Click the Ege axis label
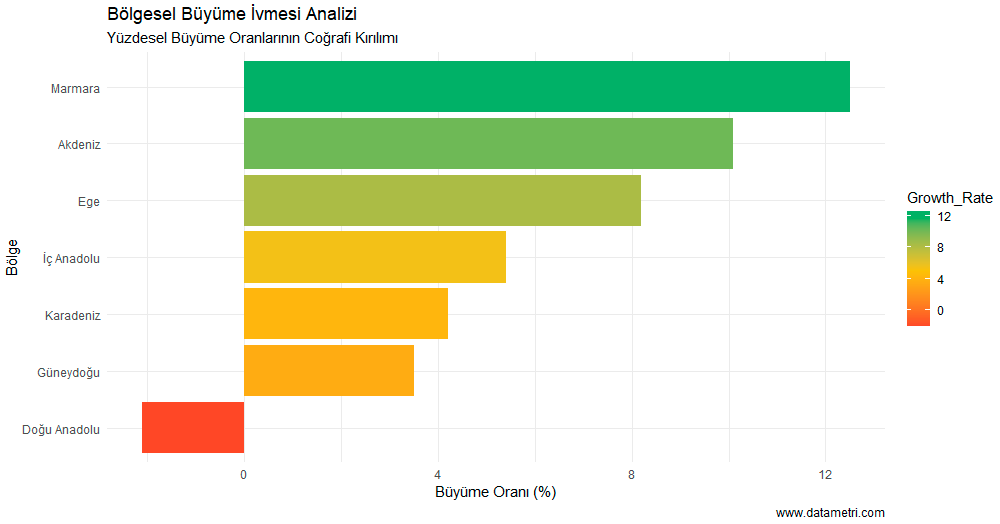The height and width of the screenshot is (524, 1000). (88, 201)
